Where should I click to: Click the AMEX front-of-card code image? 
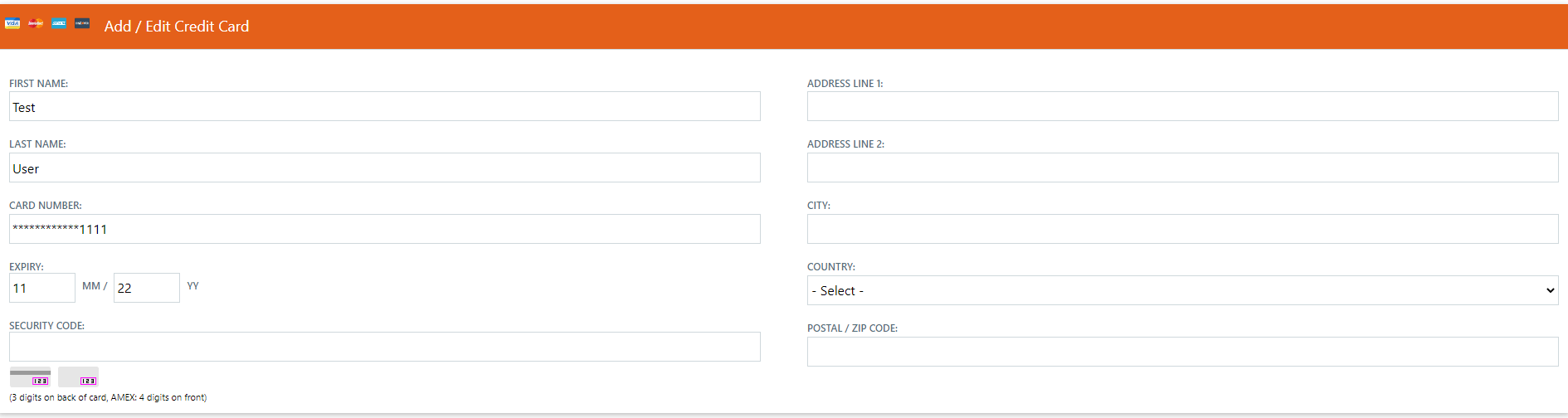point(78,377)
